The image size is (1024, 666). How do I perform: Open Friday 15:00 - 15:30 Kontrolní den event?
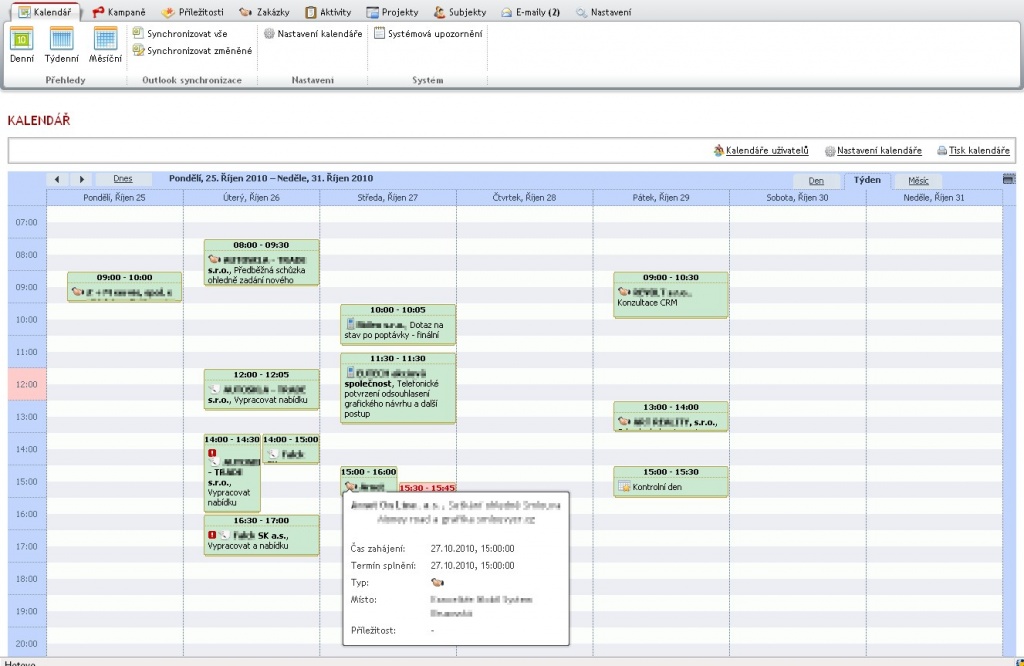[671, 481]
